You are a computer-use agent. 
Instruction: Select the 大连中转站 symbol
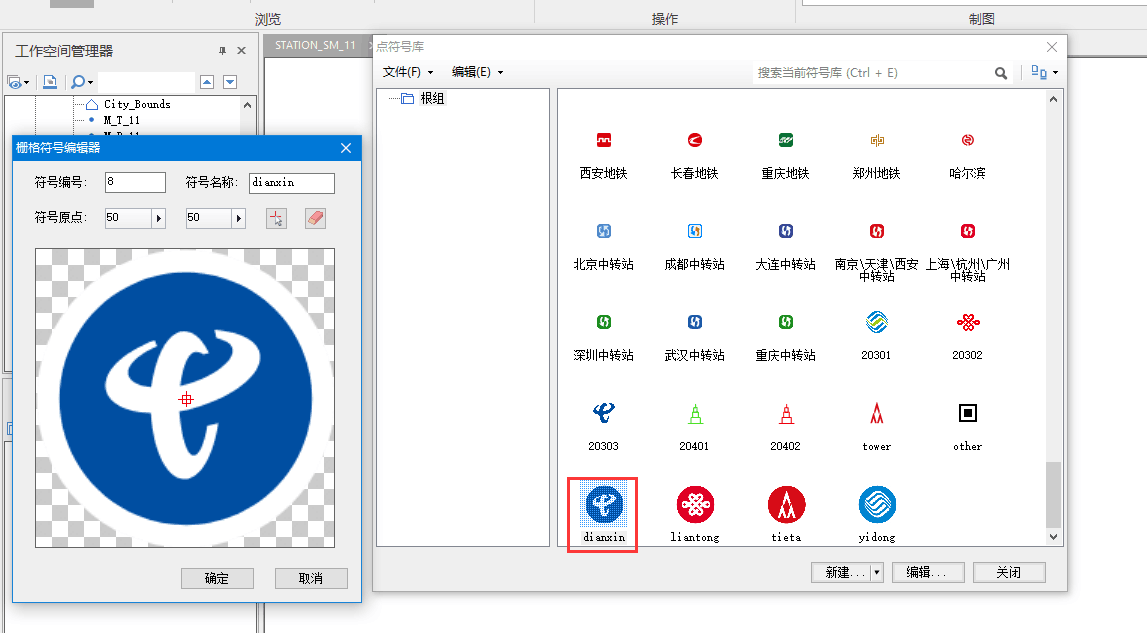click(x=786, y=231)
